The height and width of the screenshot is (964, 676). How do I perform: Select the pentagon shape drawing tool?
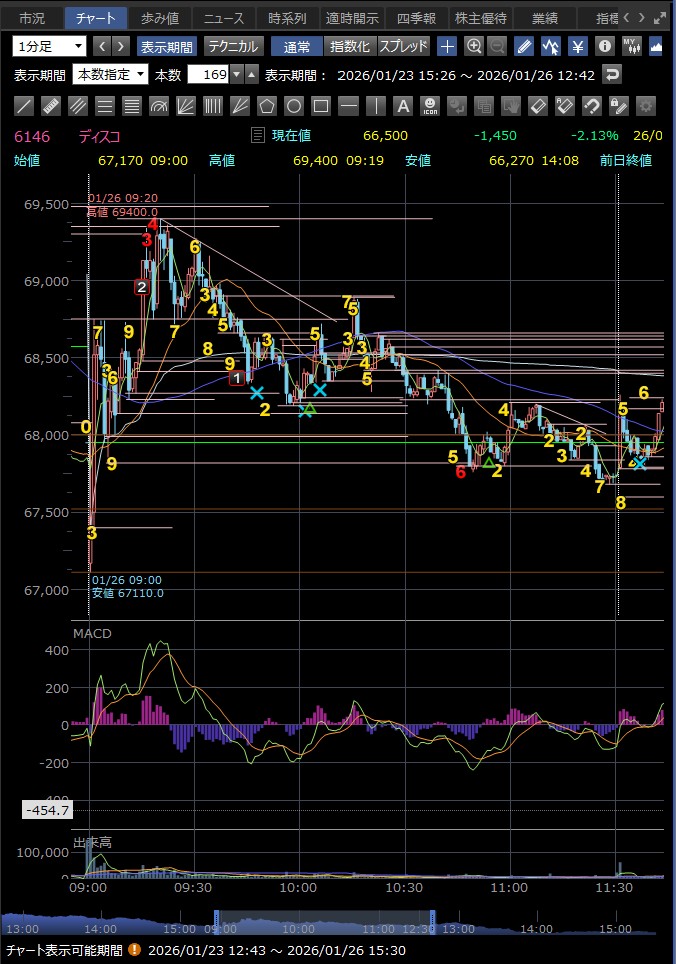click(x=267, y=106)
